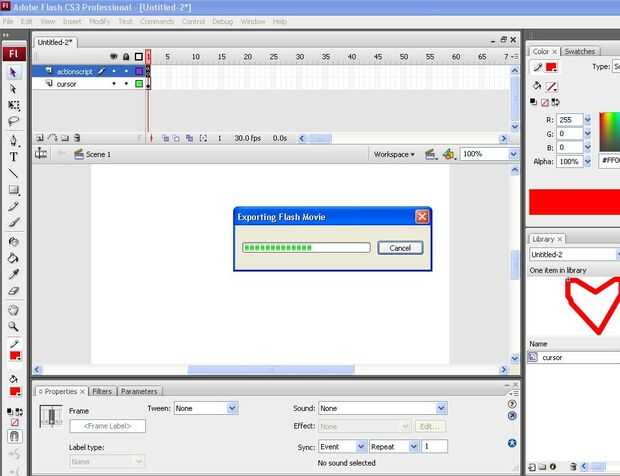Toggle lock dot of actionscript layer

[126, 71]
